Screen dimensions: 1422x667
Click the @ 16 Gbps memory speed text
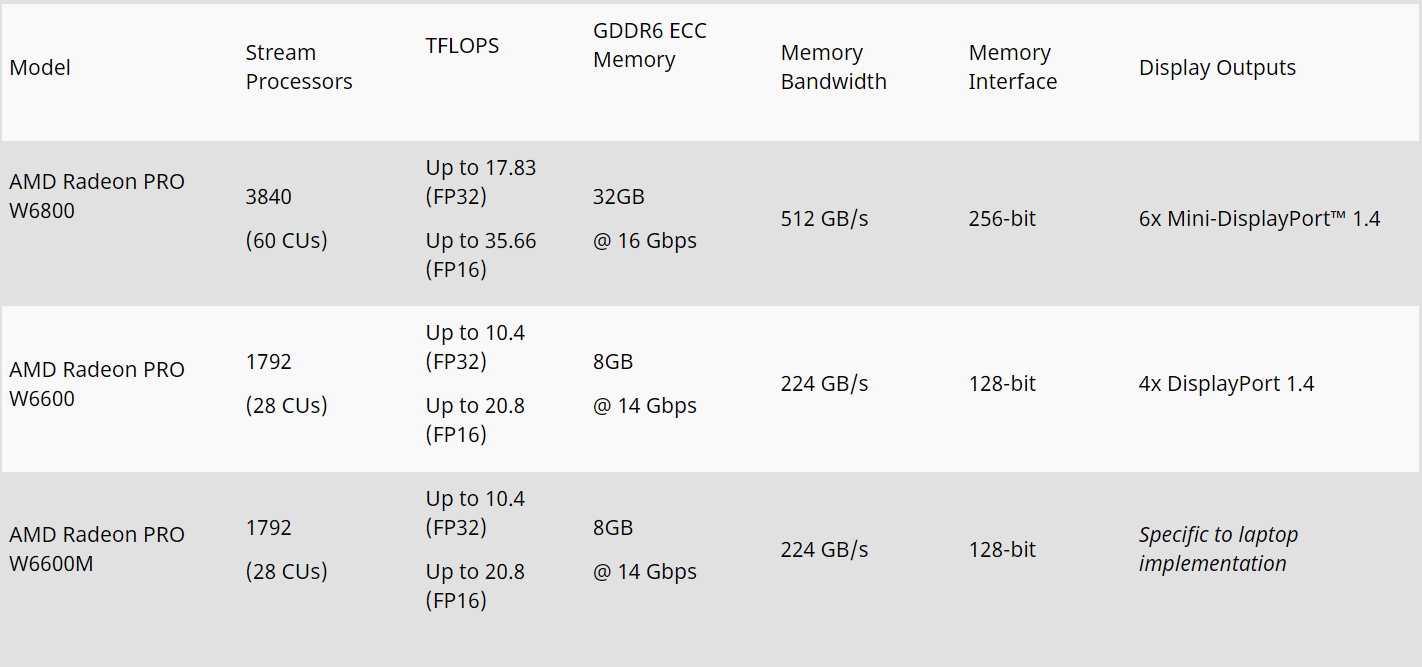pos(645,241)
